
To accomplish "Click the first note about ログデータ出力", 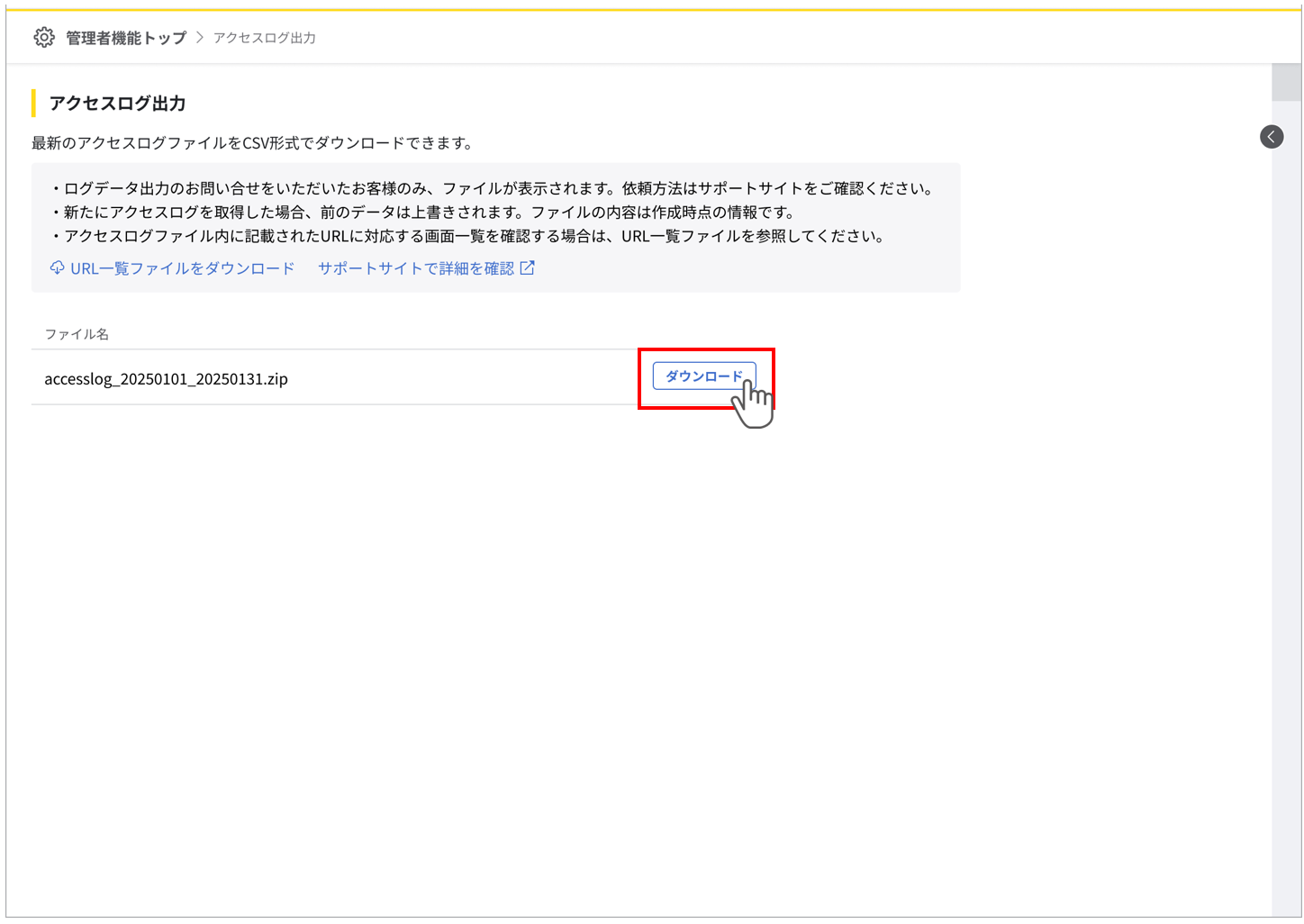I will point(495,189).
